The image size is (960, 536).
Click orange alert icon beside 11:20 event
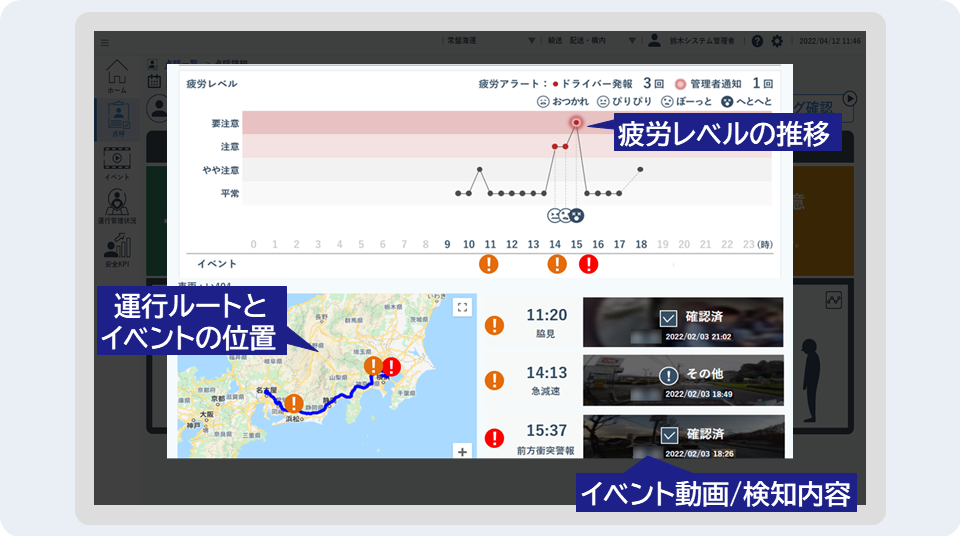[x=494, y=325]
